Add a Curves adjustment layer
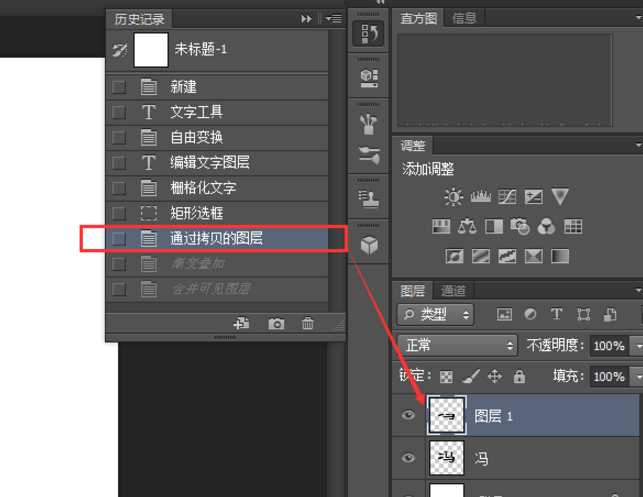 507,197
